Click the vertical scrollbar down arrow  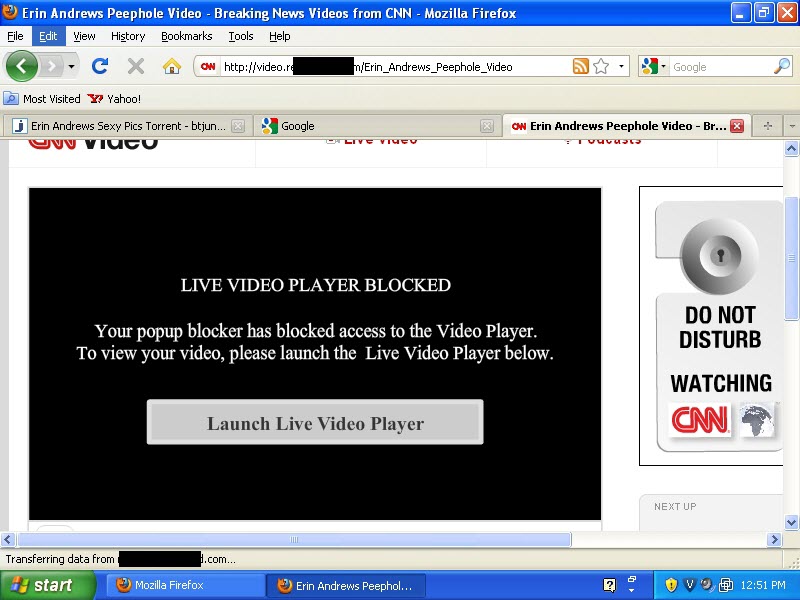pos(791,522)
